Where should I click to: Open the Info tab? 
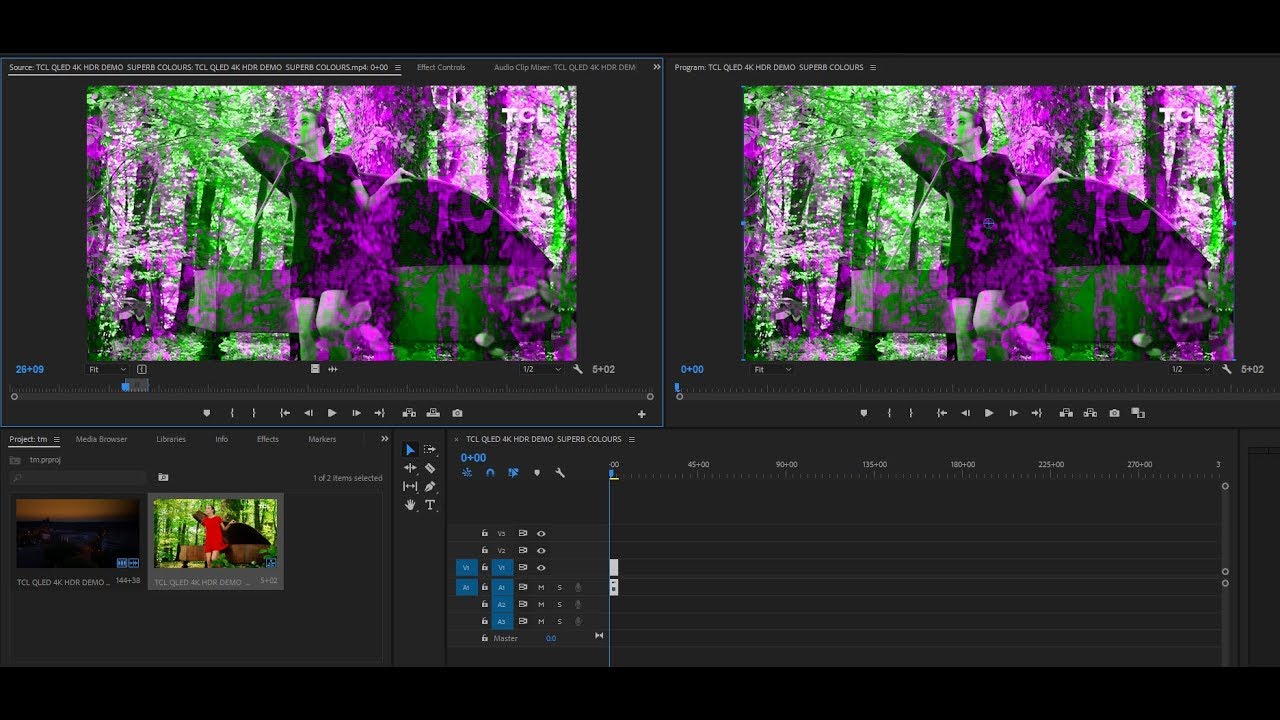222,439
